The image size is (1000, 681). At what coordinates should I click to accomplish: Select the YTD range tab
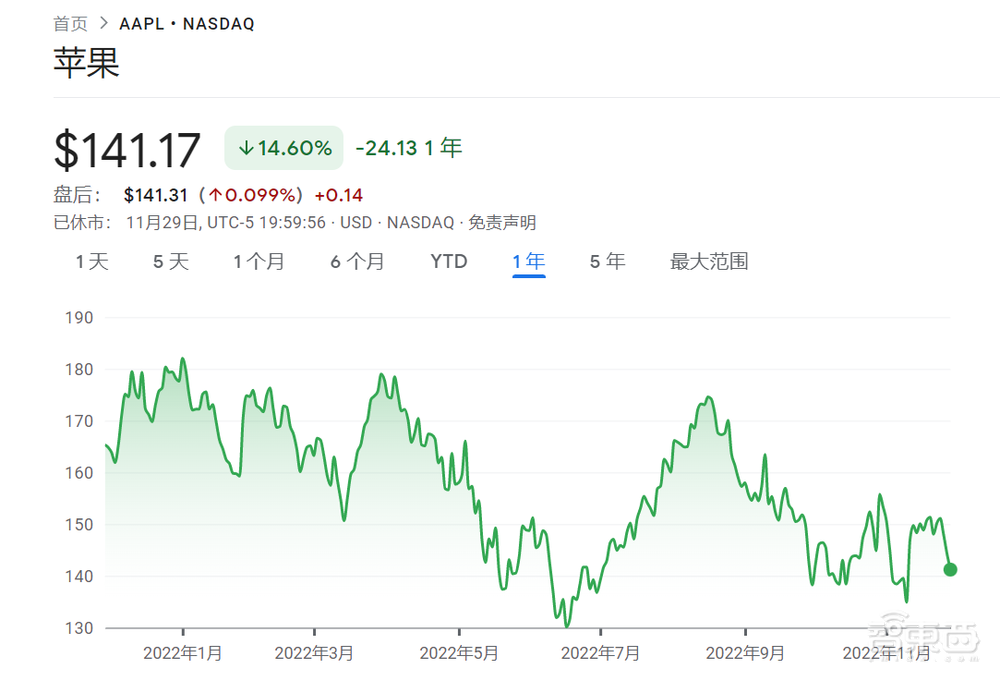[449, 262]
